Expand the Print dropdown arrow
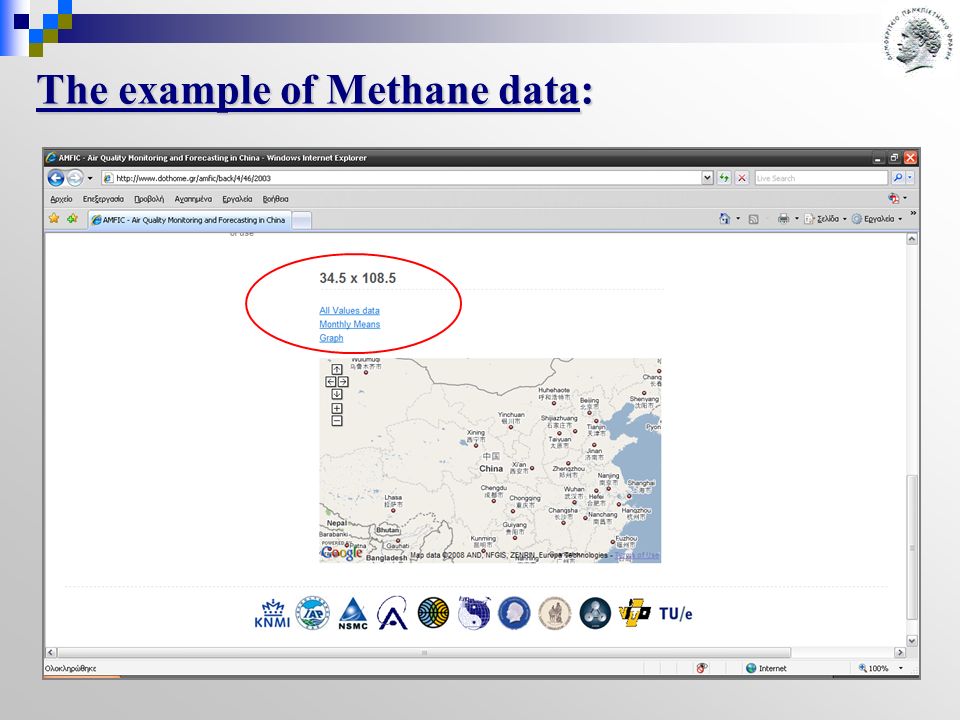Image resolution: width=960 pixels, height=720 pixels. tap(797, 219)
